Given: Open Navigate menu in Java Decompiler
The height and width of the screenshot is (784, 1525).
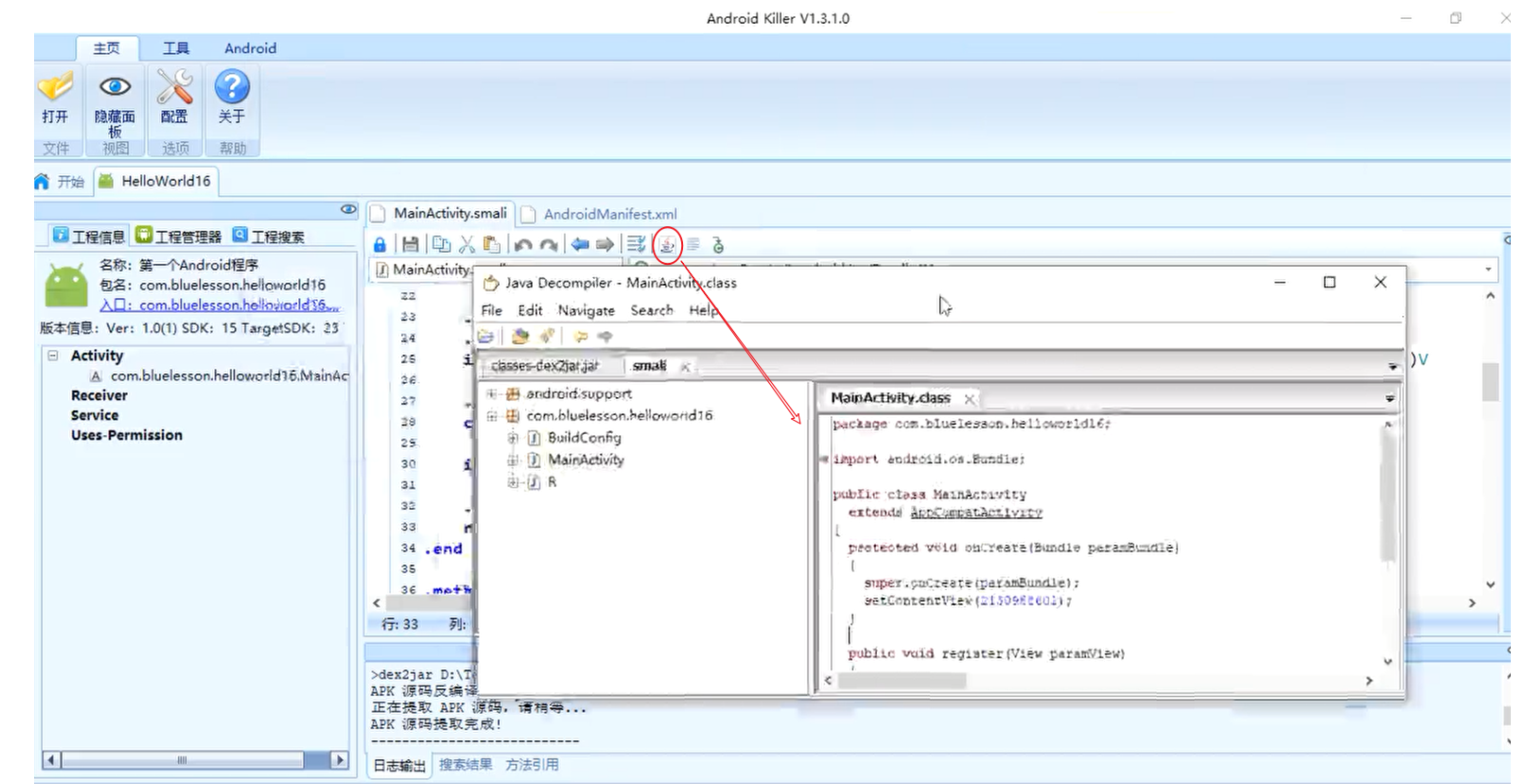Looking at the screenshot, I should pos(586,310).
